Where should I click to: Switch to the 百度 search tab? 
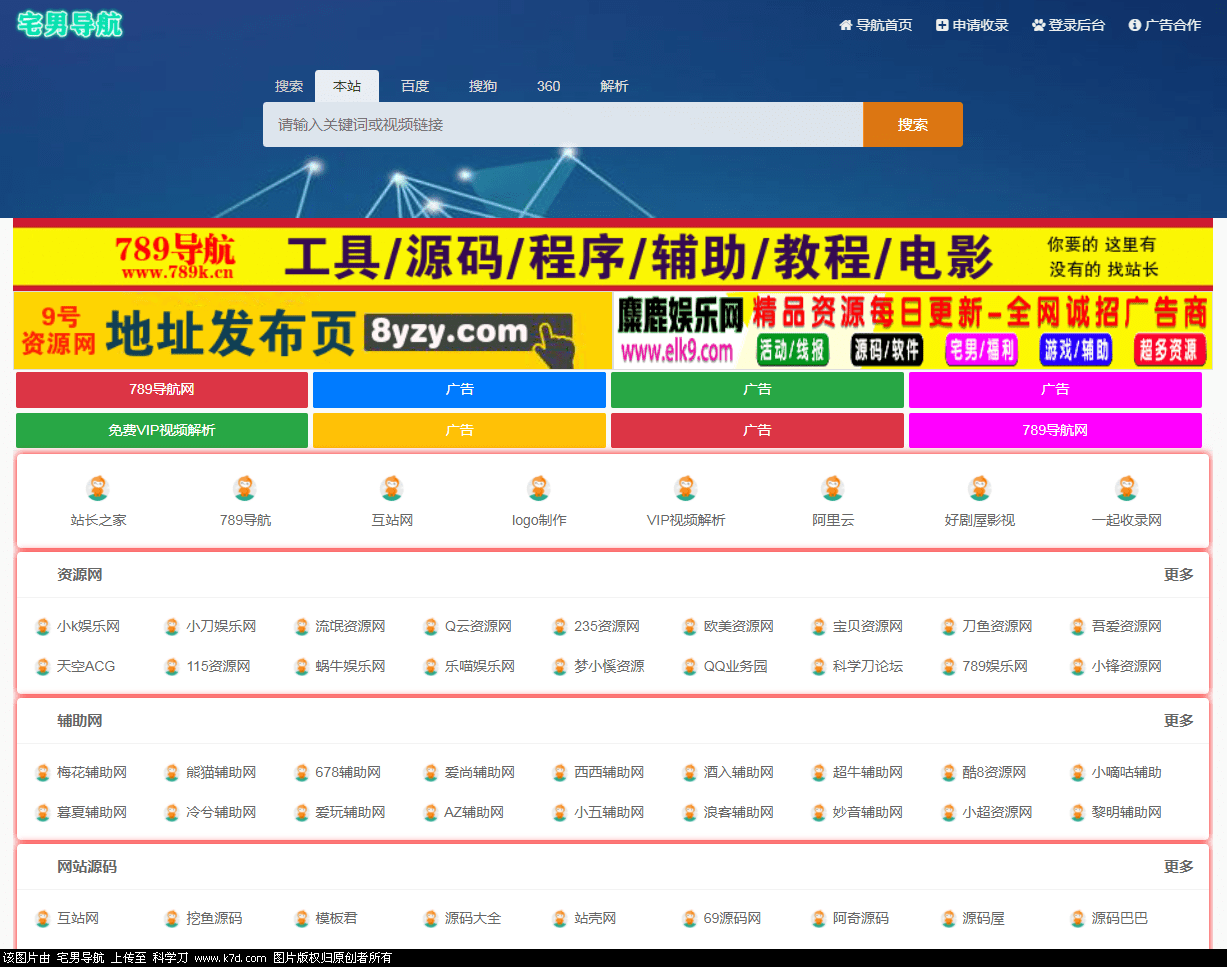[x=414, y=86]
